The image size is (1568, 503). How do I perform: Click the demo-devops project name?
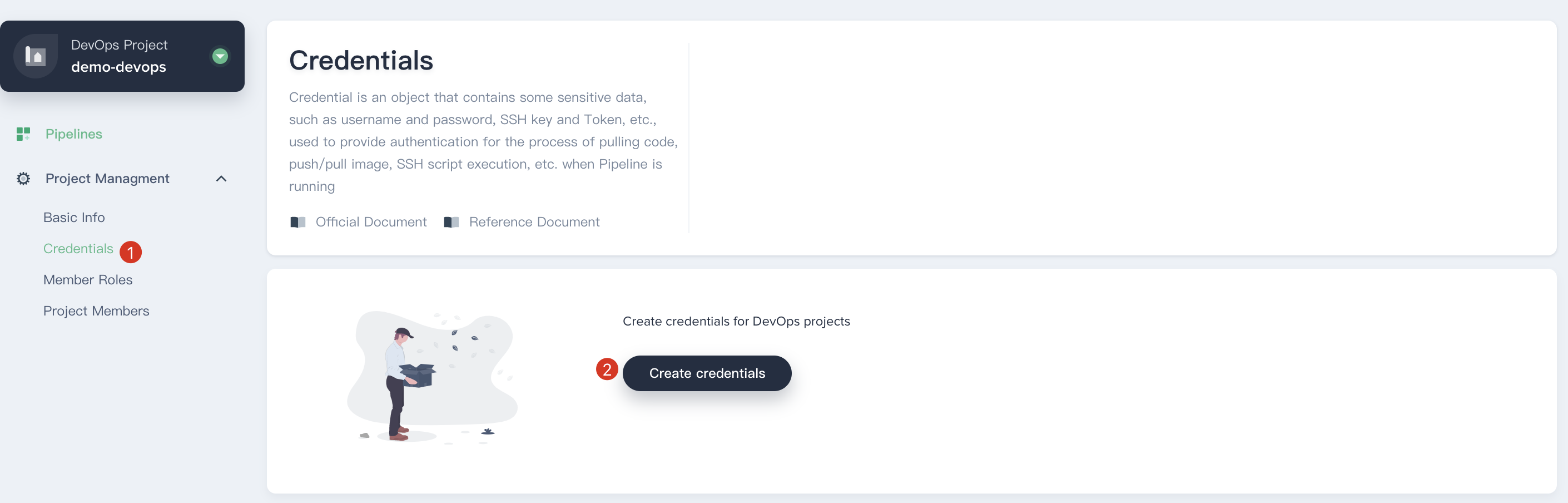pyautogui.click(x=118, y=67)
